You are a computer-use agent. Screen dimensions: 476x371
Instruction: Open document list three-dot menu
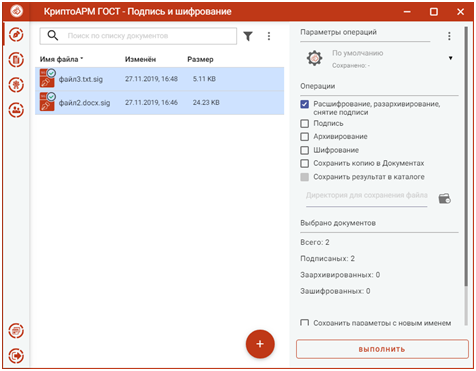[x=269, y=36]
